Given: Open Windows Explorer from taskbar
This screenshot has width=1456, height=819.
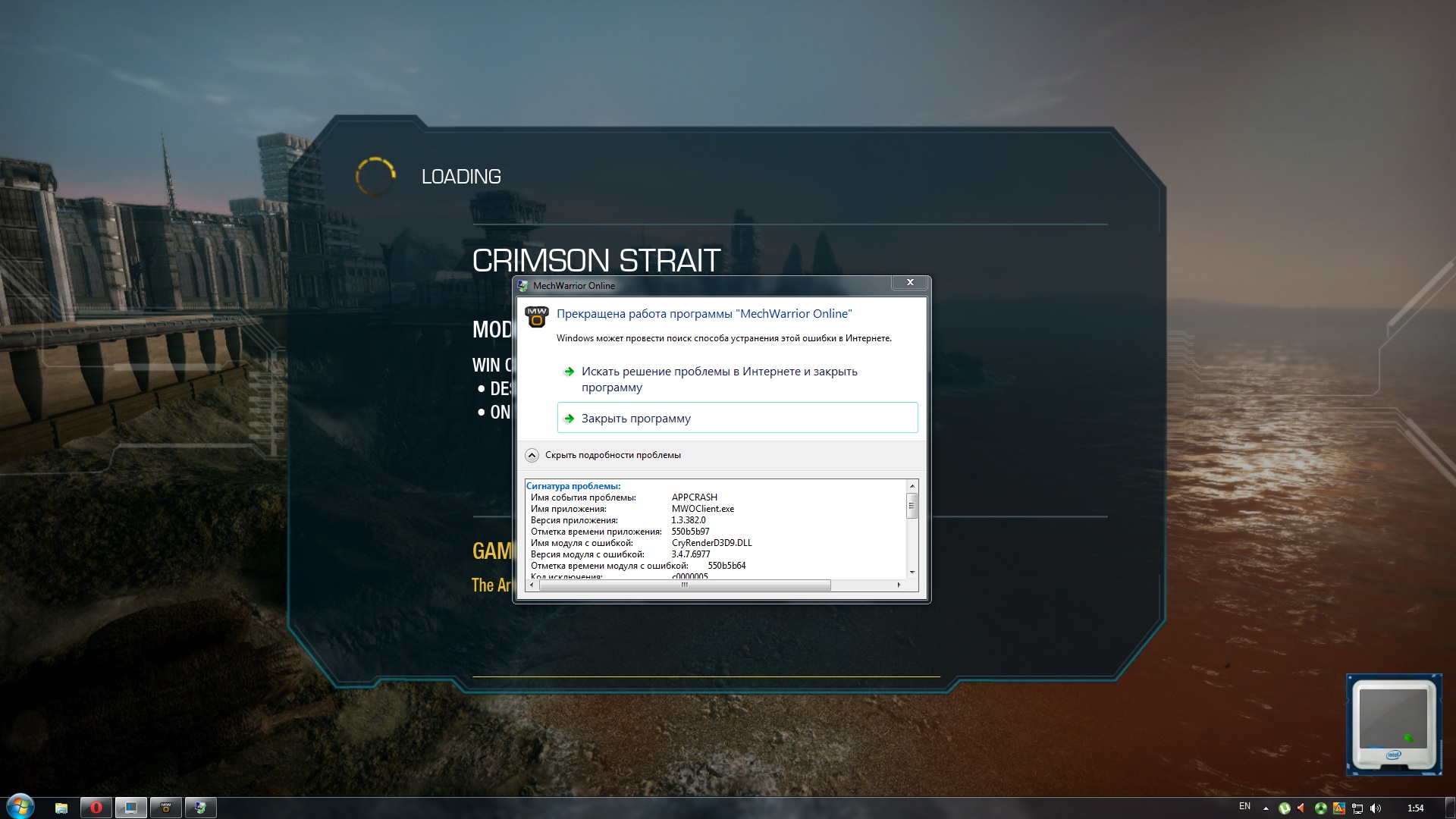Looking at the screenshot, I should coord(61,808).
